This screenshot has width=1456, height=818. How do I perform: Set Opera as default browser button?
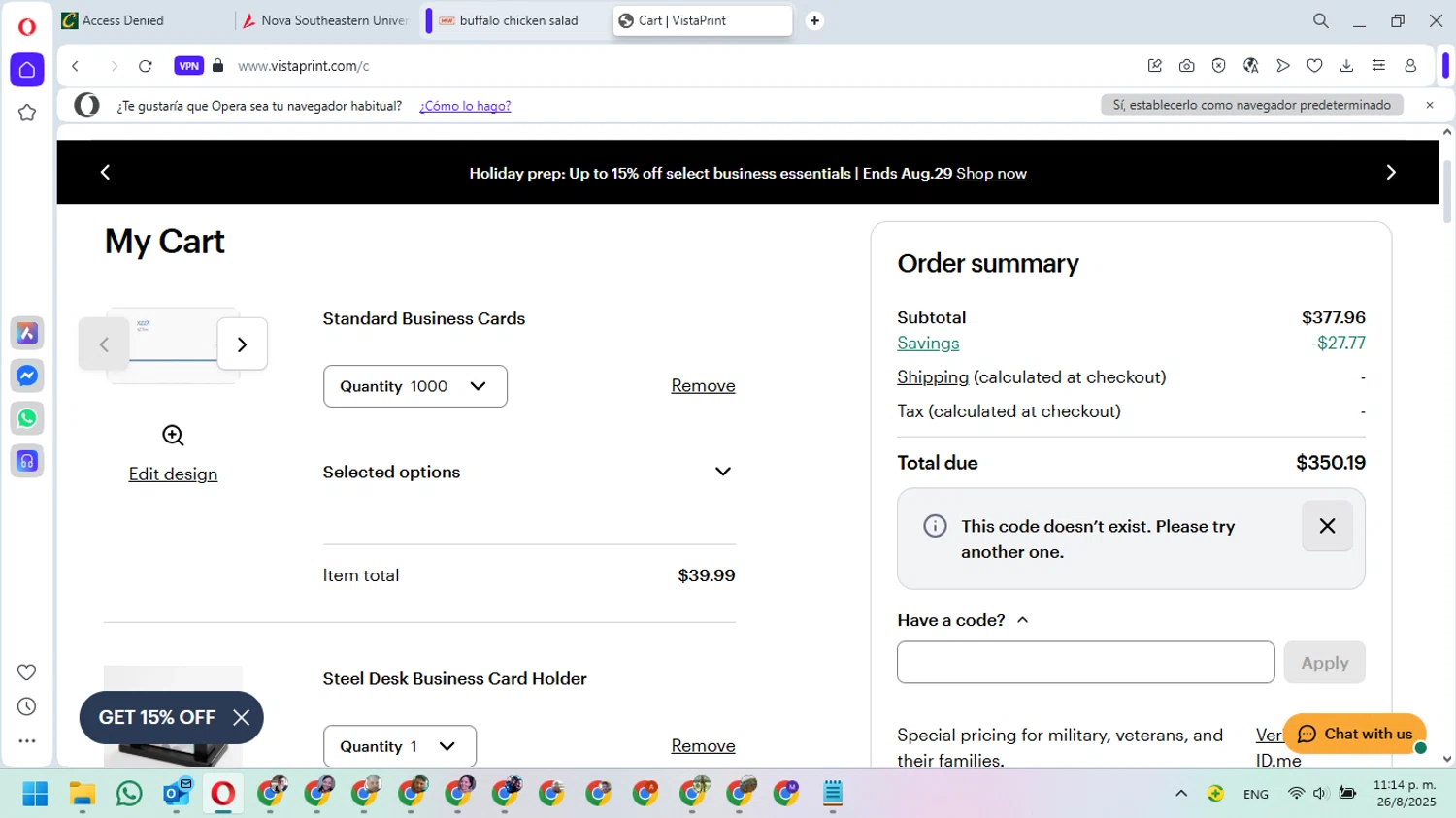(x=1251, y=105)
